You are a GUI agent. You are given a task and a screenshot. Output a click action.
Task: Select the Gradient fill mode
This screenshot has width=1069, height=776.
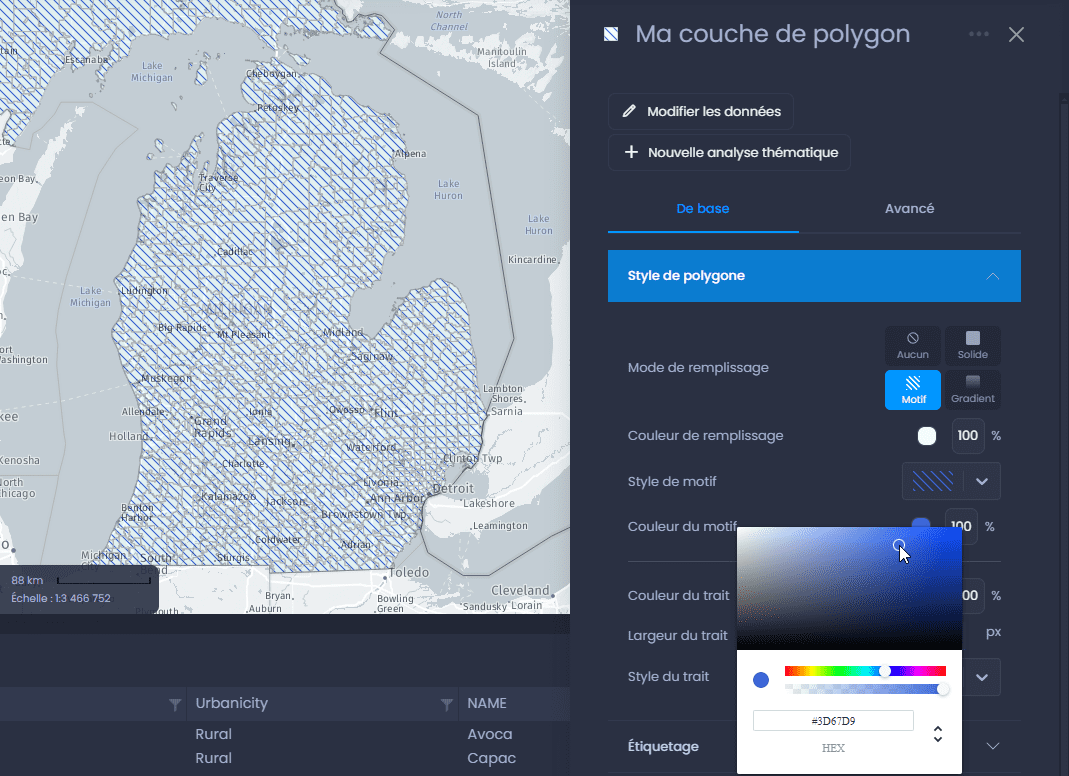[972, 390]
